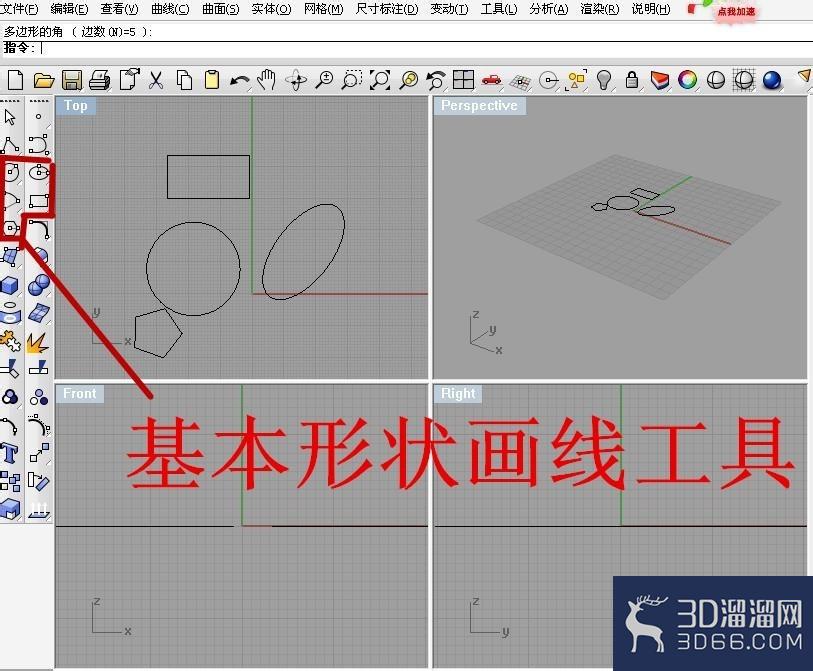Image resolution: width=813 pixels, height=671 pixels.
Task: Click the Select objects shapes icon
Action: [x=576, y=80]
